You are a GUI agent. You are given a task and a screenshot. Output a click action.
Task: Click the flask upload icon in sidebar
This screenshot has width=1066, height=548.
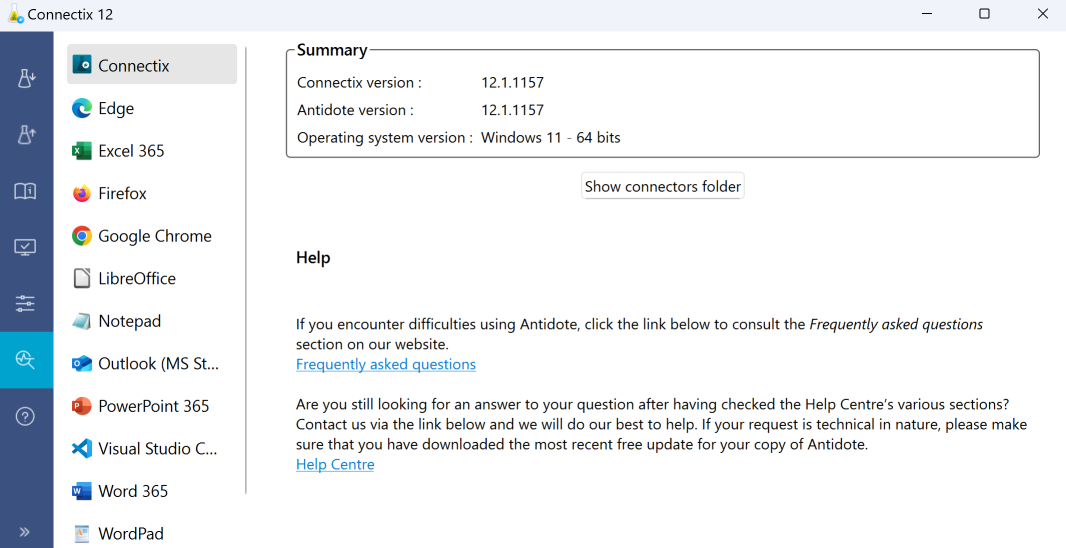pos(26,134)
